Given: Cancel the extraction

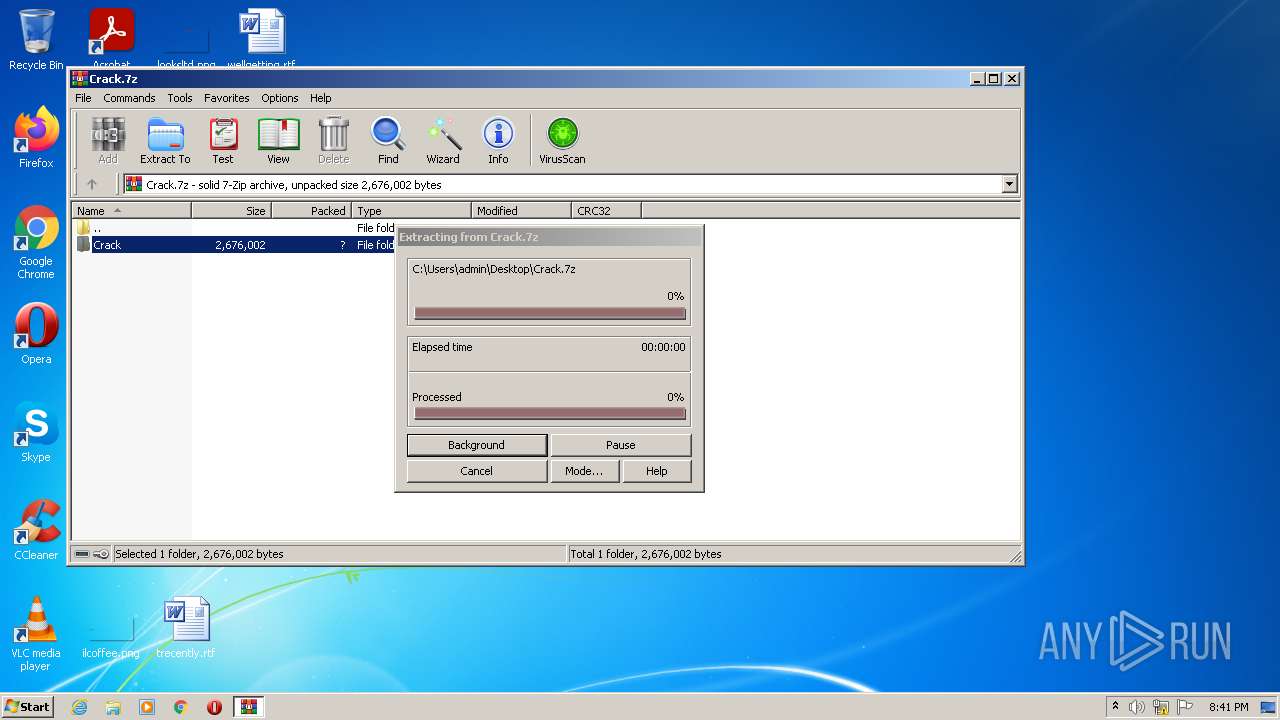Looking at the screenshot, I should click(477, 471).
